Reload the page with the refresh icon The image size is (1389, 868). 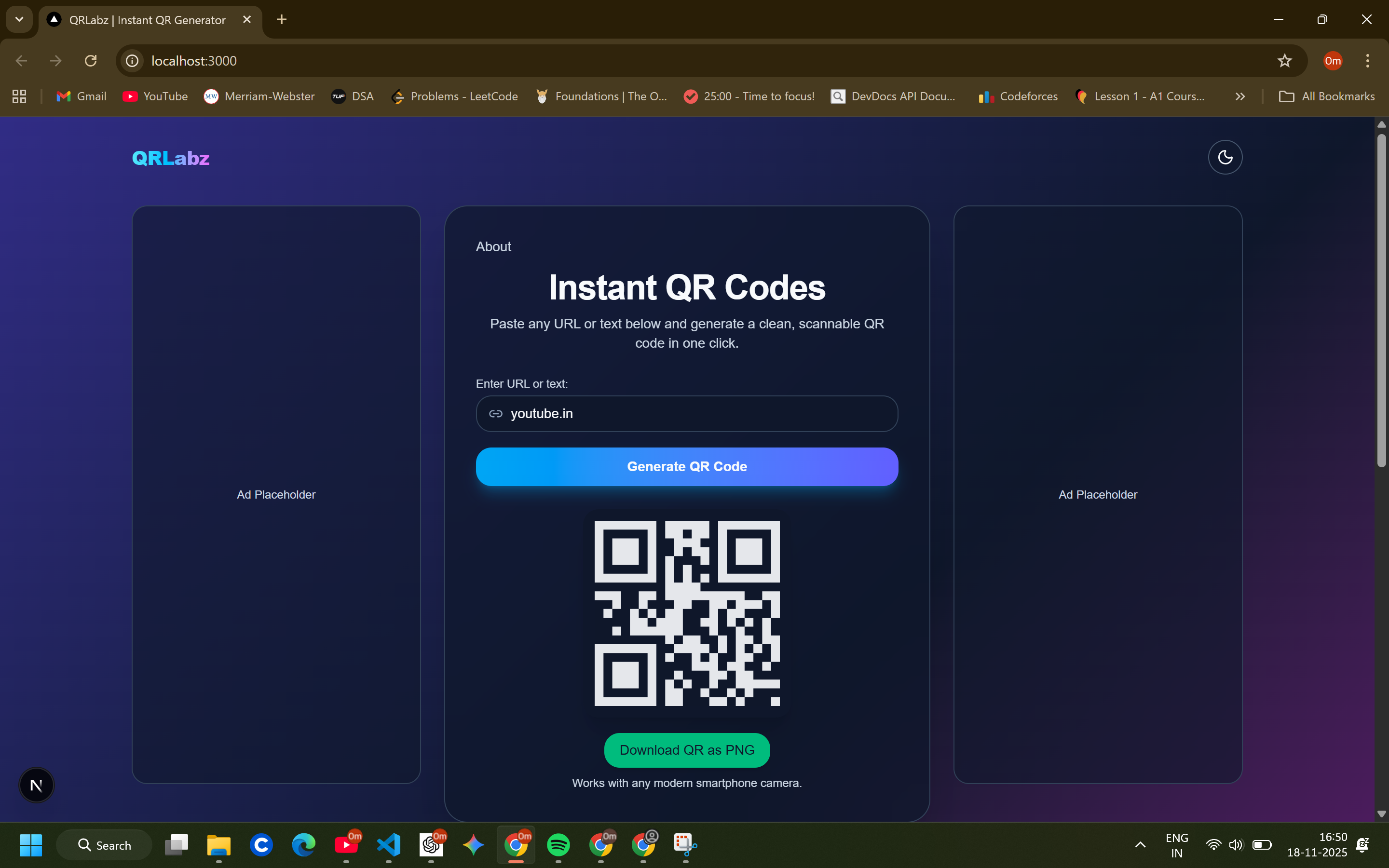click(91, 60)
